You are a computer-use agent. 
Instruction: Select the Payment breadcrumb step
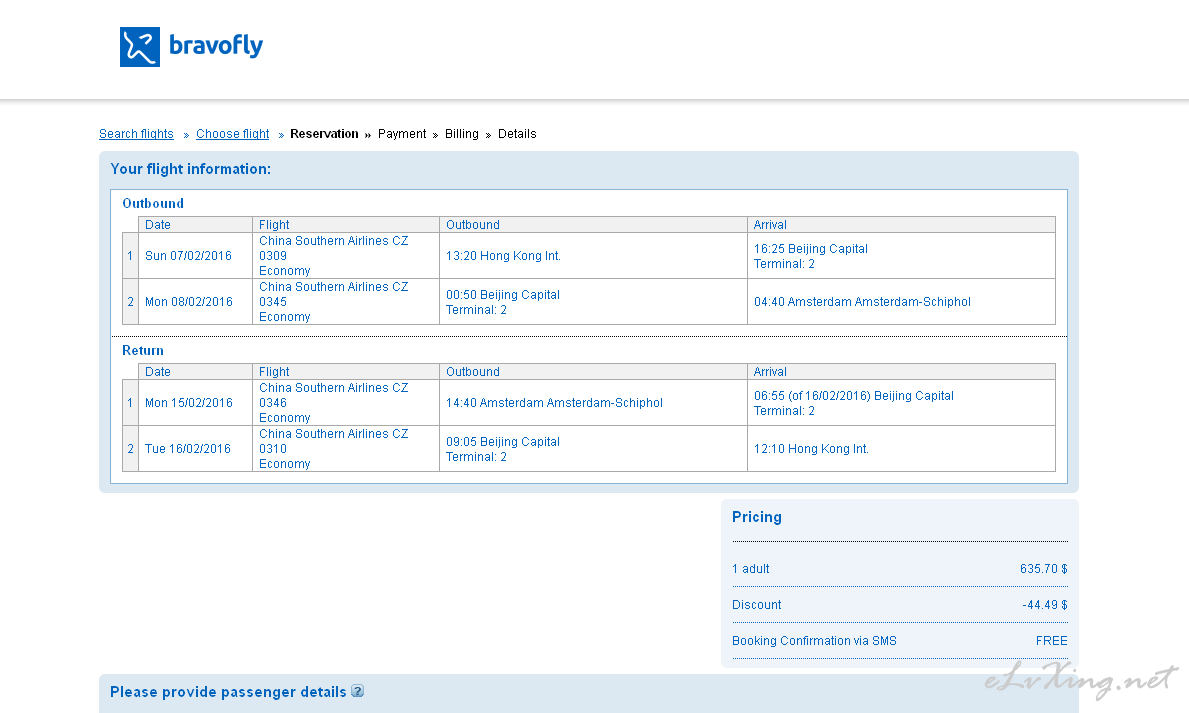[402, 134]
